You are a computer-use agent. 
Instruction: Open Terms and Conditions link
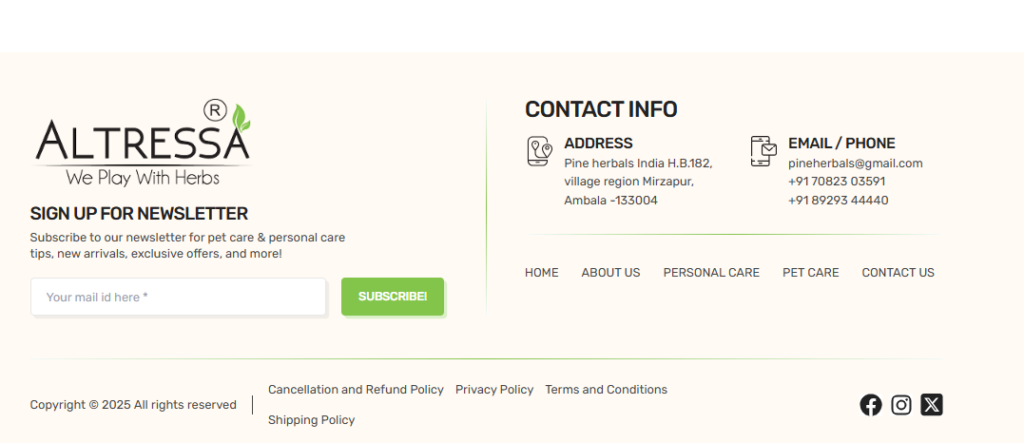coord(606,390)
